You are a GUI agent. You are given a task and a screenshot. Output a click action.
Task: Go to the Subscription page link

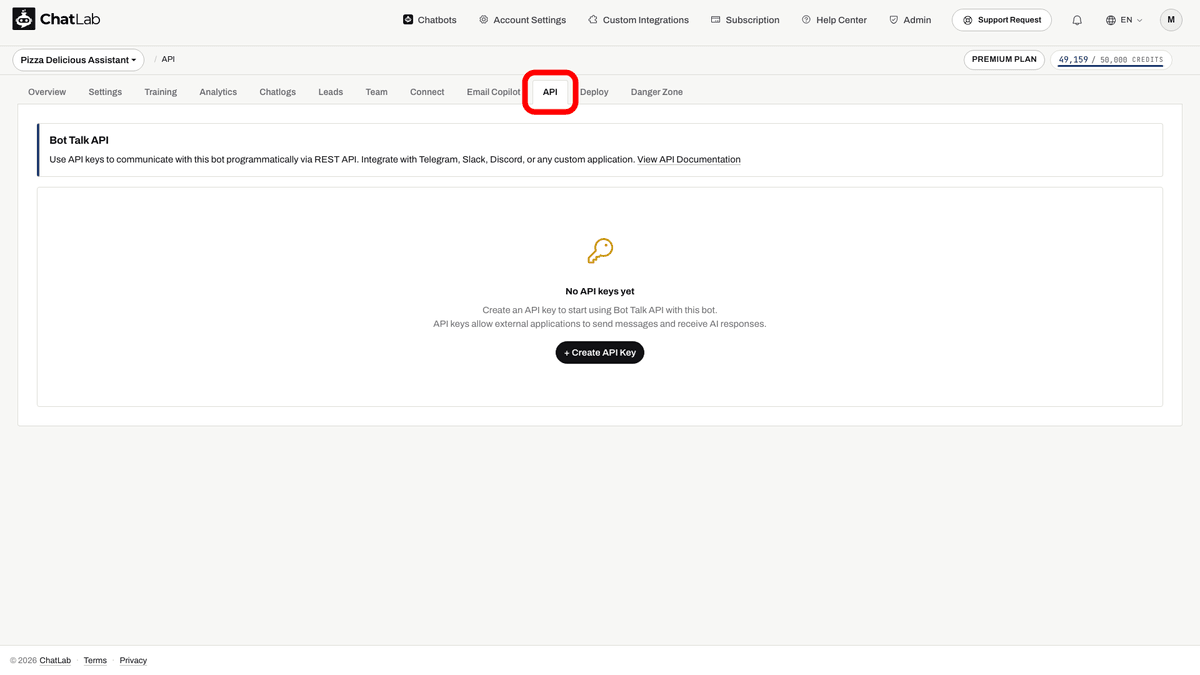coord(745,20)
